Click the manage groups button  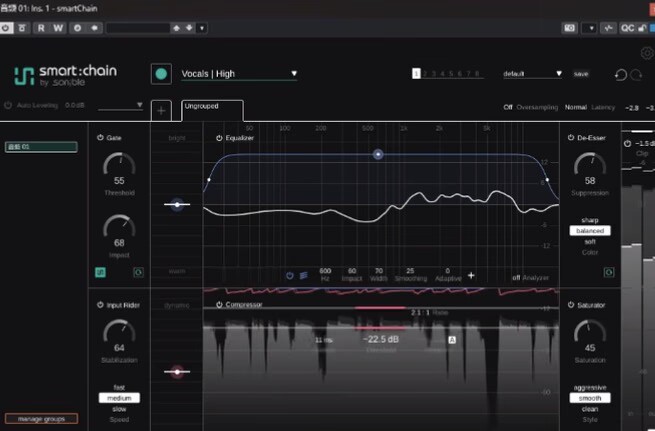[x=41, y=418]
